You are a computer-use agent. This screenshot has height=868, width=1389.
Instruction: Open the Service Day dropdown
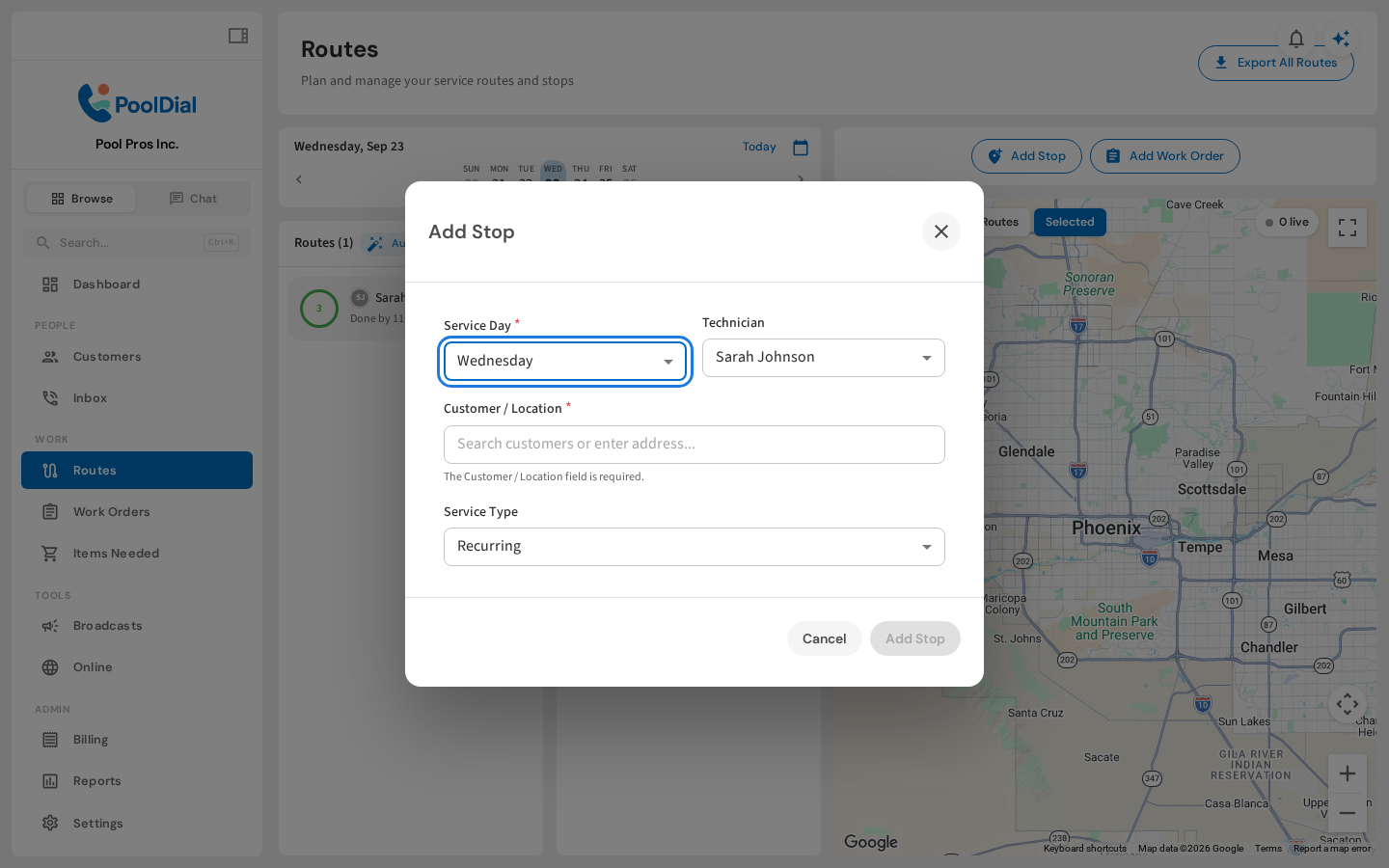tap(565, 362)
